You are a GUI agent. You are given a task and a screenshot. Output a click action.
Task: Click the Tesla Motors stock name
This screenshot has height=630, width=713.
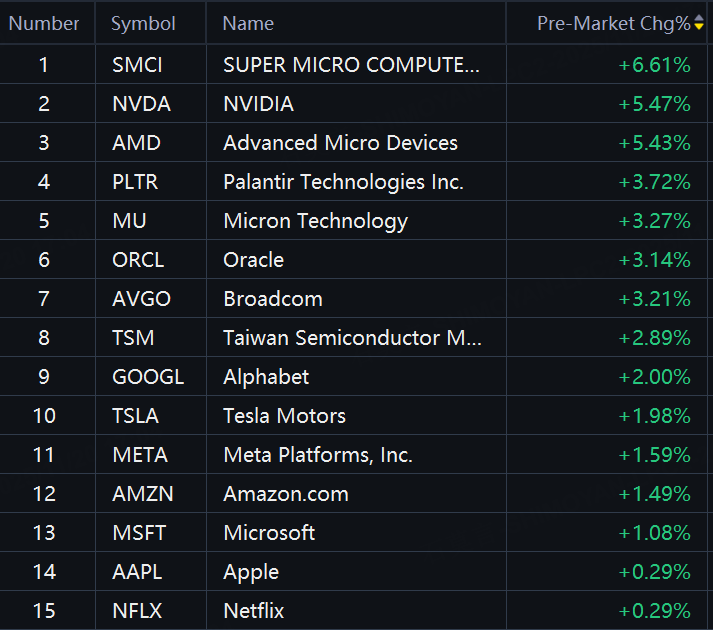point(284,416)
